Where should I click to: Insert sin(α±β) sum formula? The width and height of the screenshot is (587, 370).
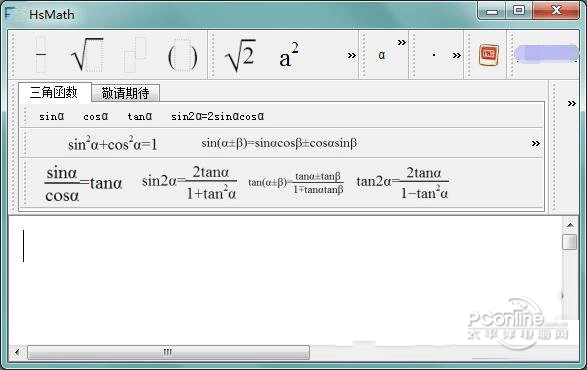tap(279, 143)
